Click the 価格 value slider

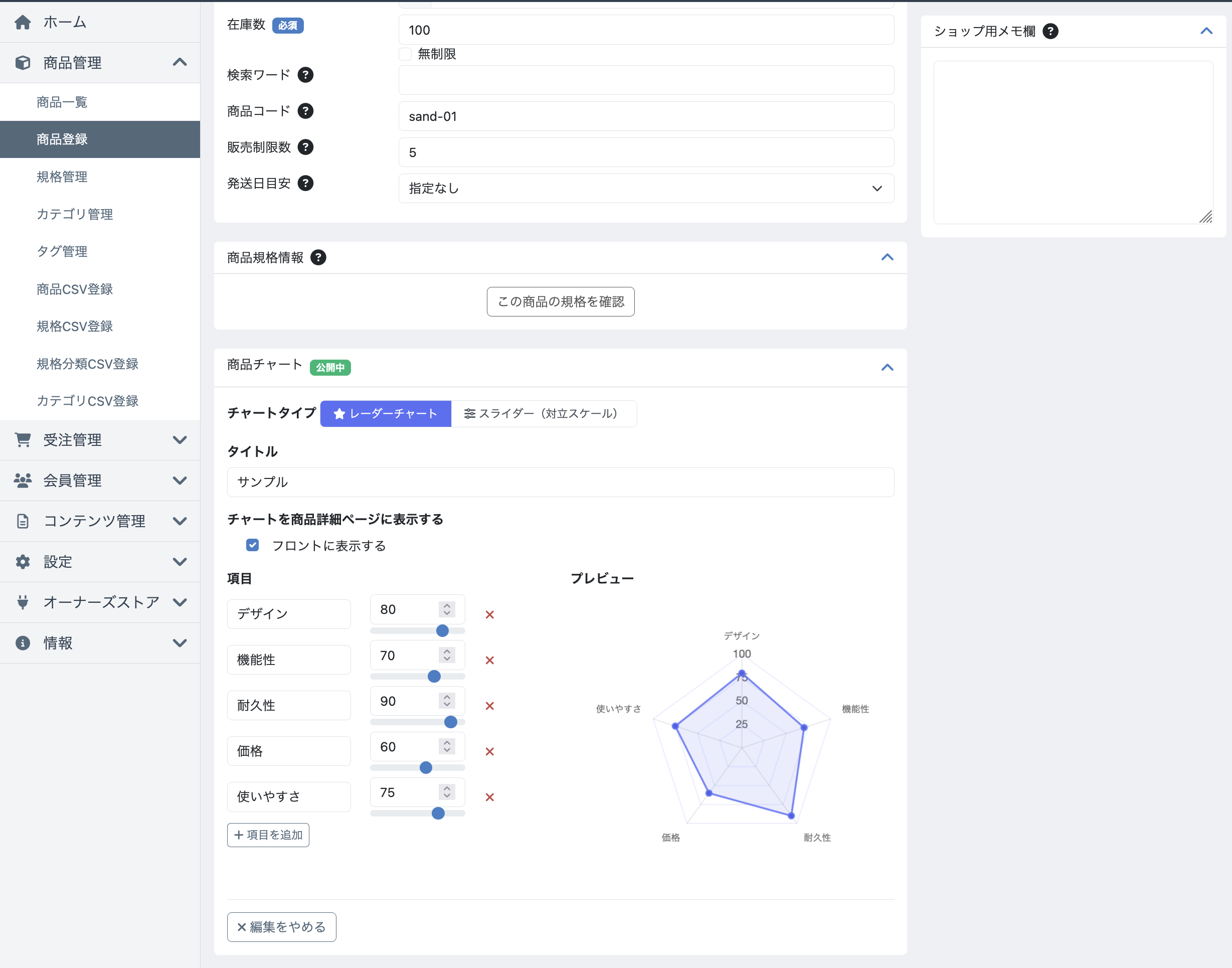click(418, 767)
